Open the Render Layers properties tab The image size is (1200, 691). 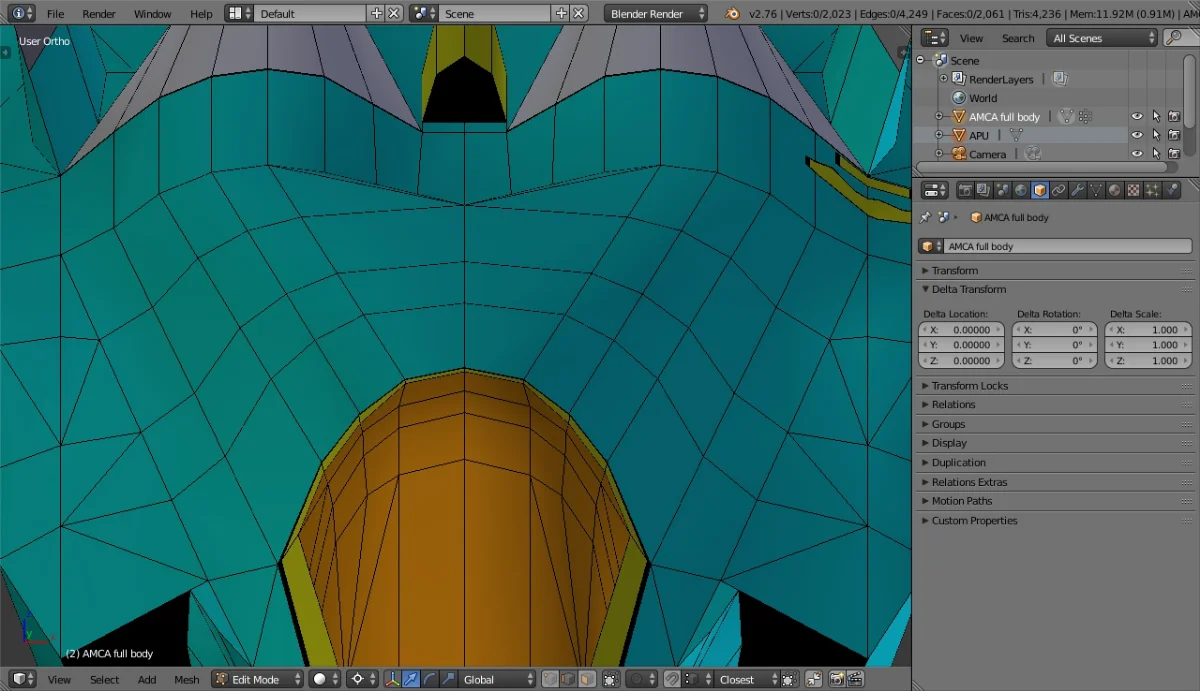[x=984, y=190]
